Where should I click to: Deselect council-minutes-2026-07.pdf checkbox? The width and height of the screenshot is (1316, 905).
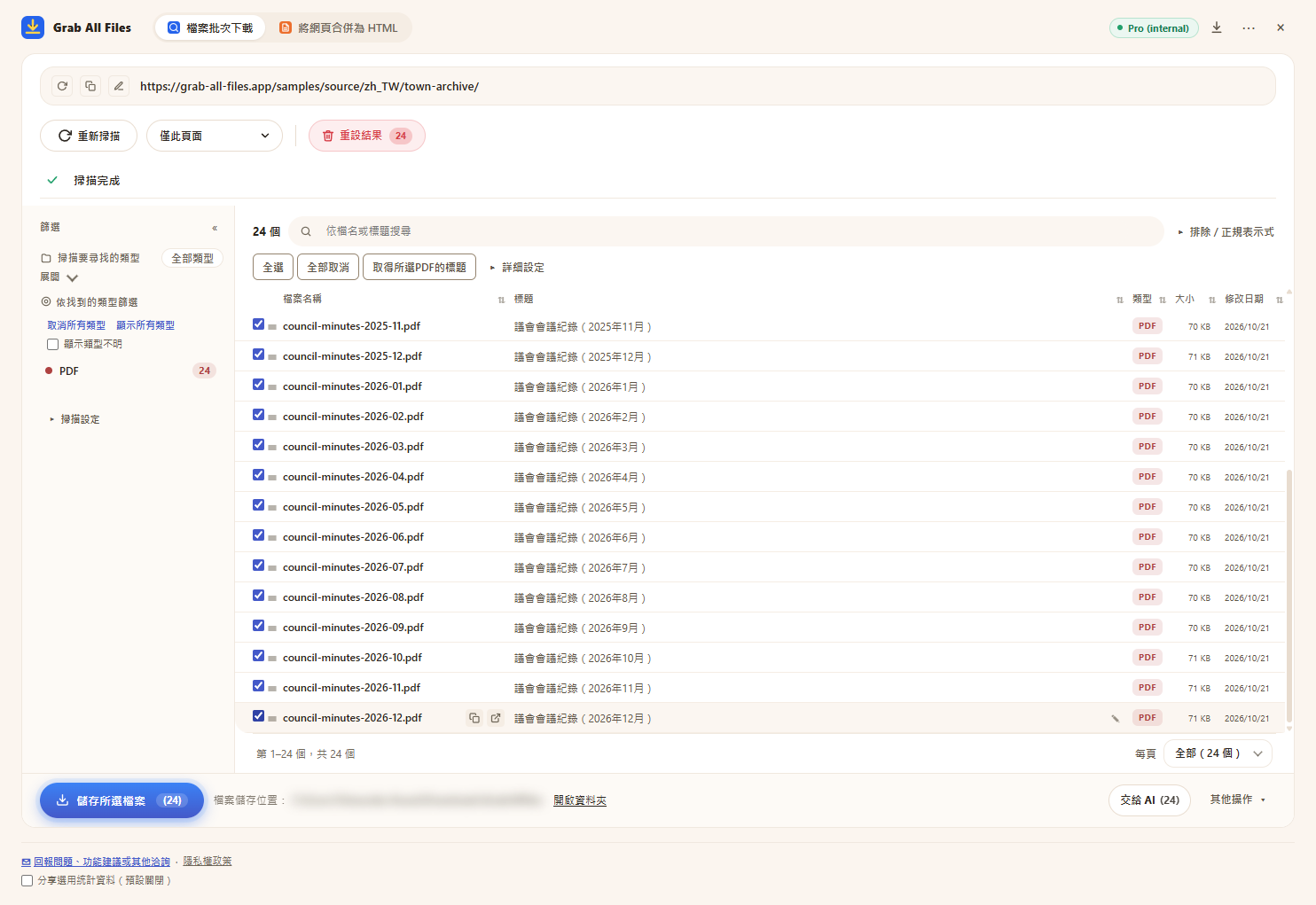click(x=258, y=566)
